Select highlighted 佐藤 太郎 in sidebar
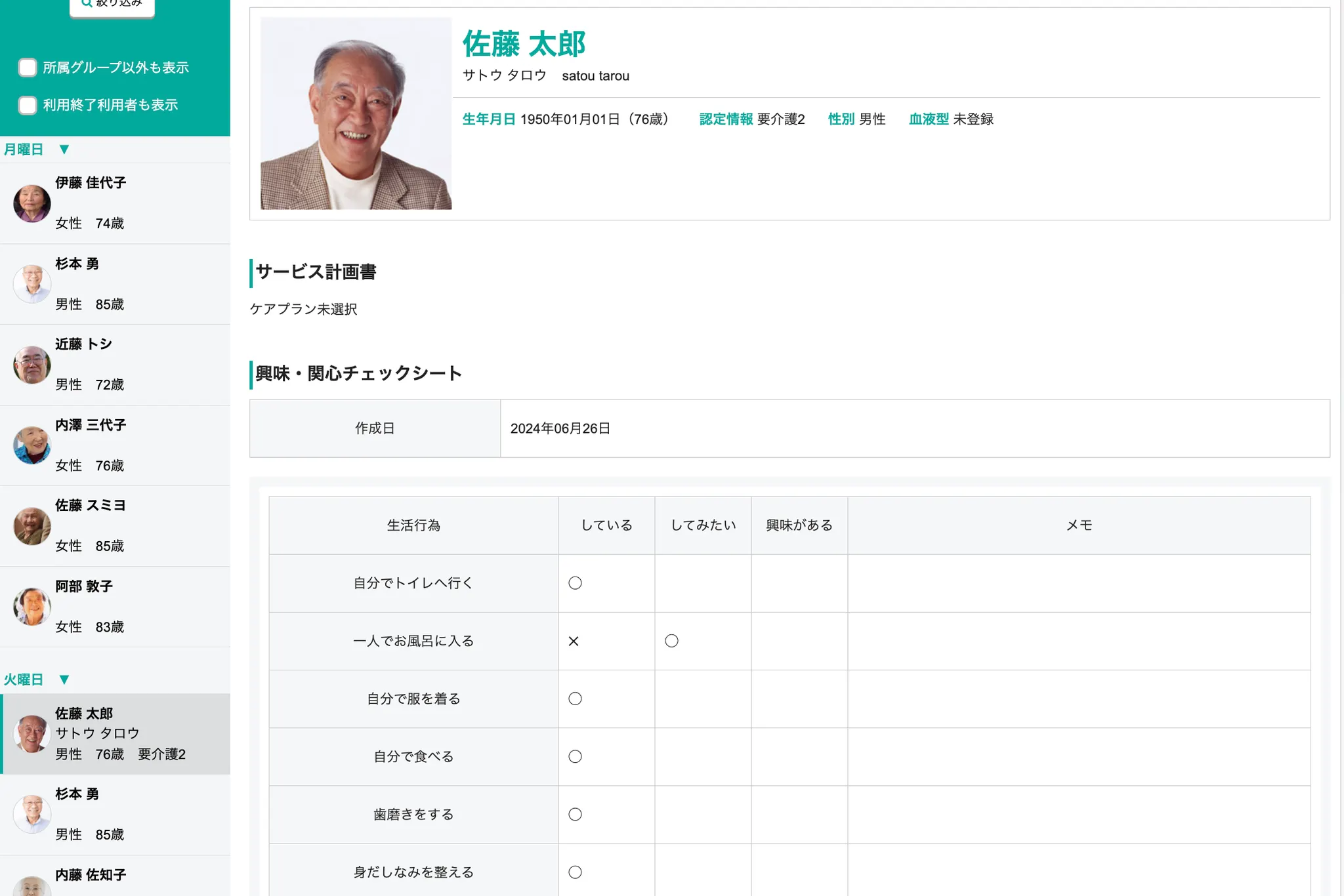The image size is (1344, 896). pyautogui.click(x=115, y=734)
